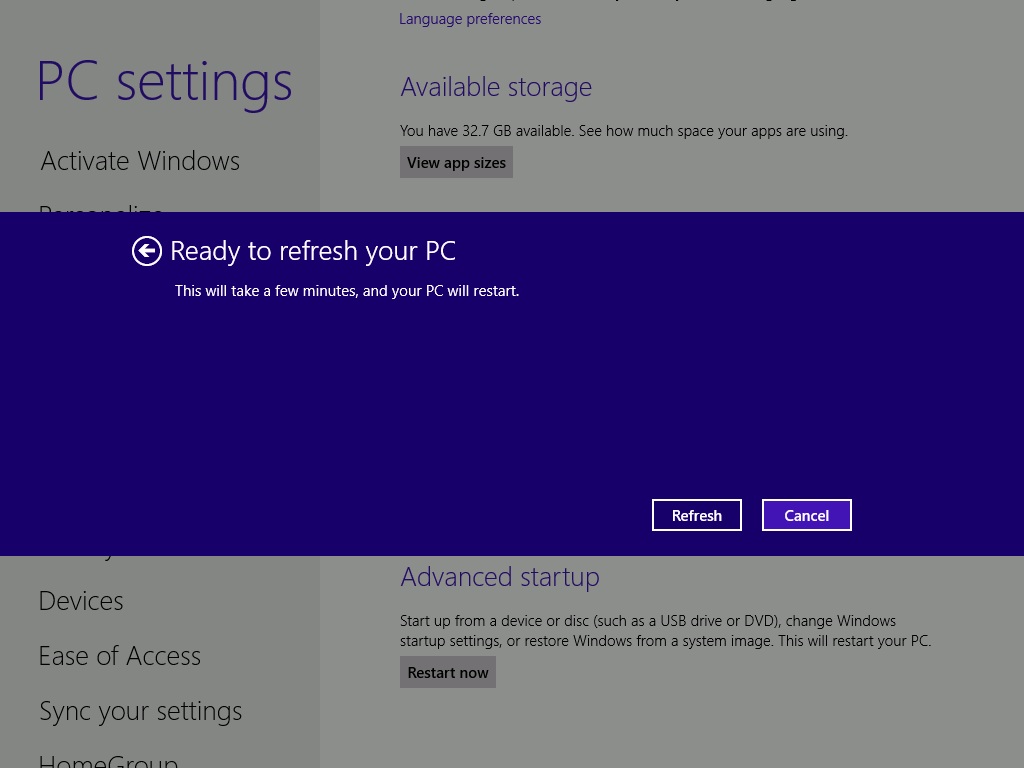This screenshot has width=1024, height=768.
Task: Open View app sizes
Action: [456, 161]
